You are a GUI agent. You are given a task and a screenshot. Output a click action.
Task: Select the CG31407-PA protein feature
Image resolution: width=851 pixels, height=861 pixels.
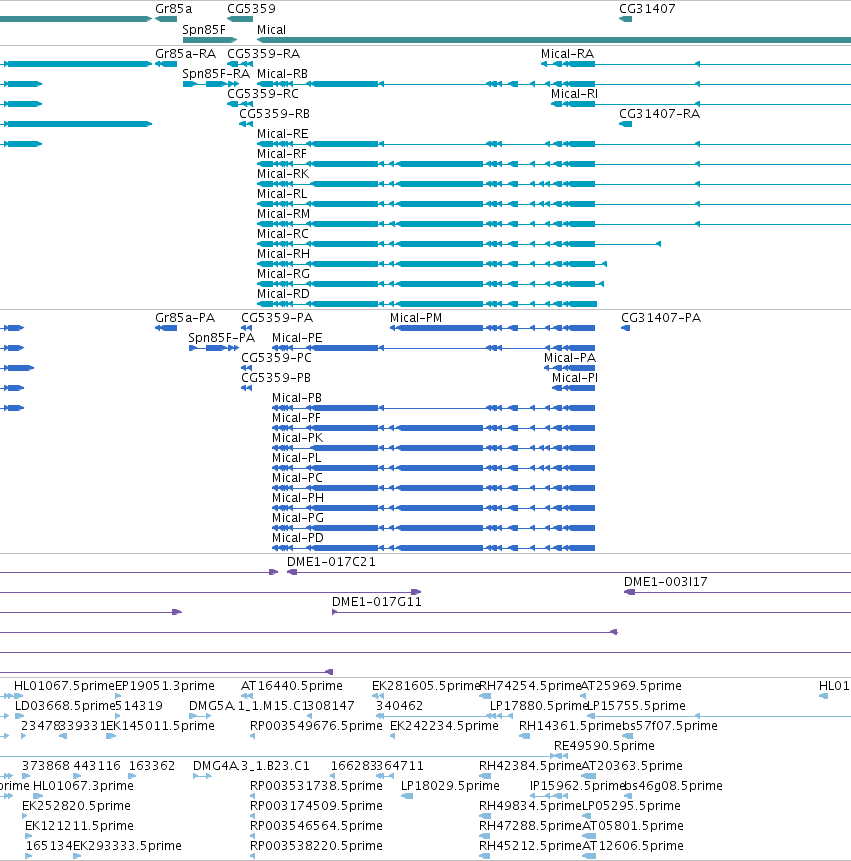coord(625,328)
